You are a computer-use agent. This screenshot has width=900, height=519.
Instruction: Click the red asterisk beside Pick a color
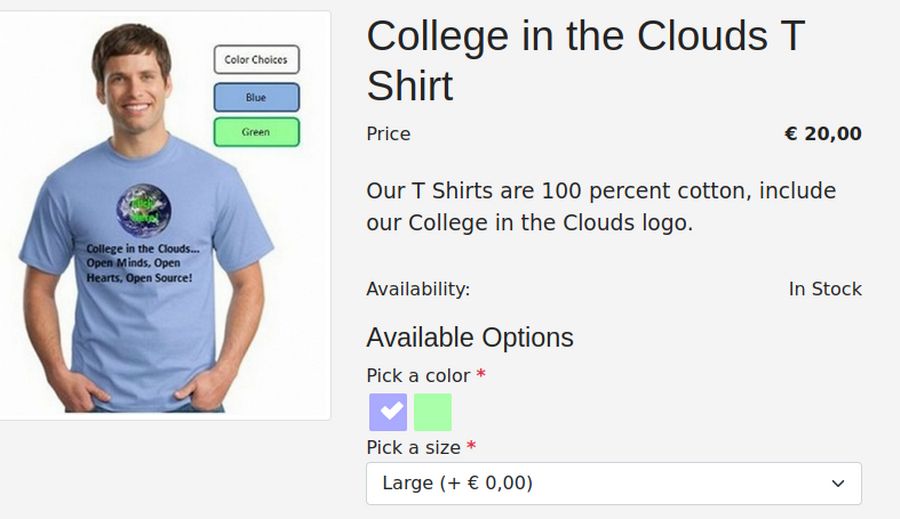(x=481, y=375)
